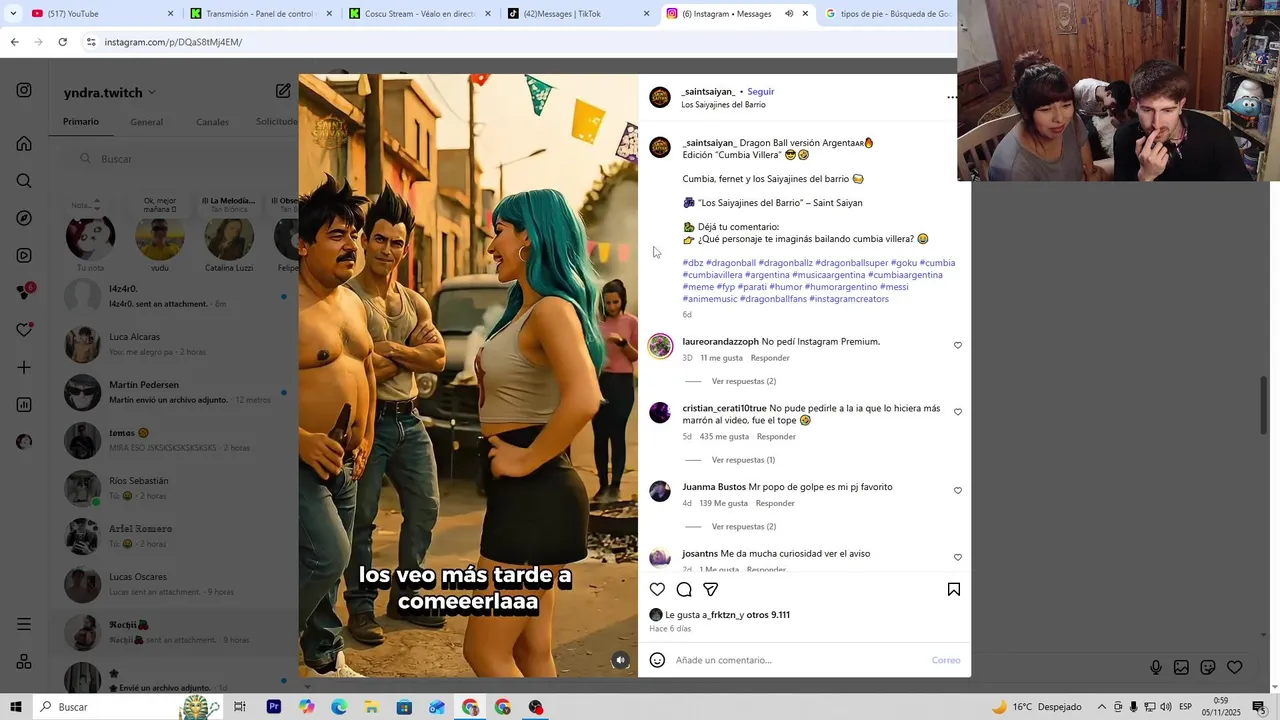Click the #cumbiavillera hashtag link

tap(712, 275)
